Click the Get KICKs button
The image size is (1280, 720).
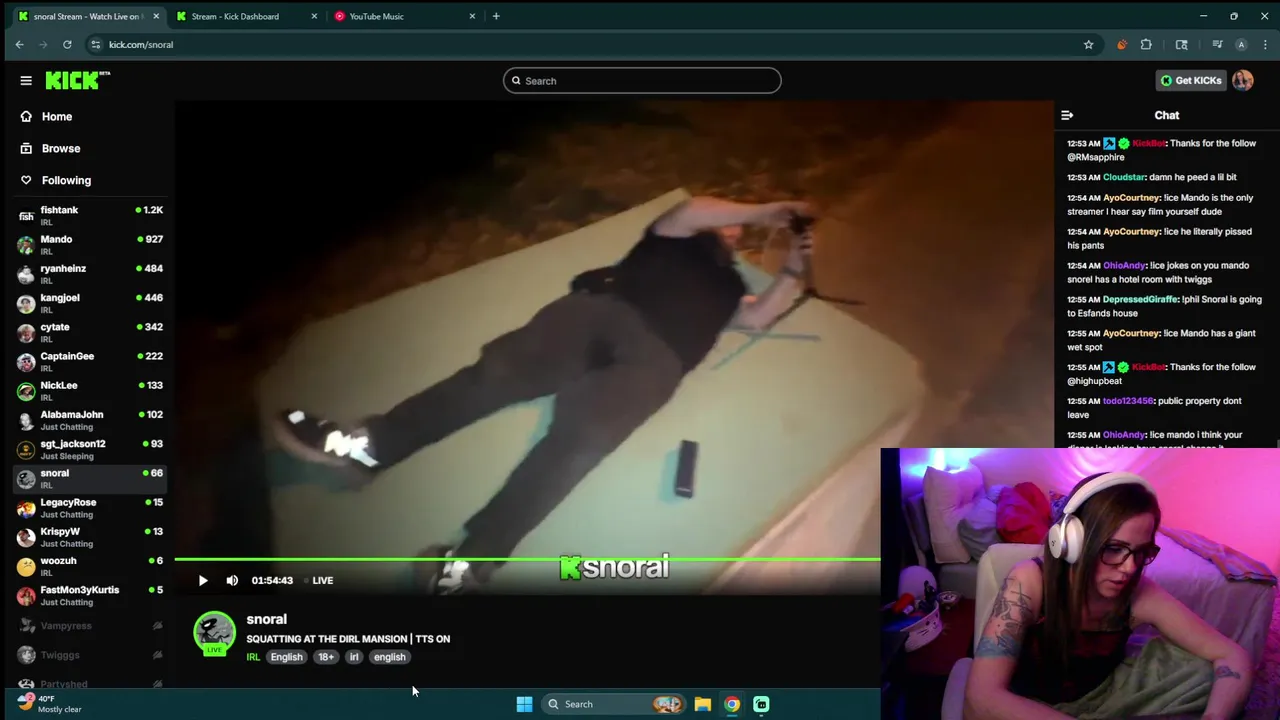[x=1190, y=81]
